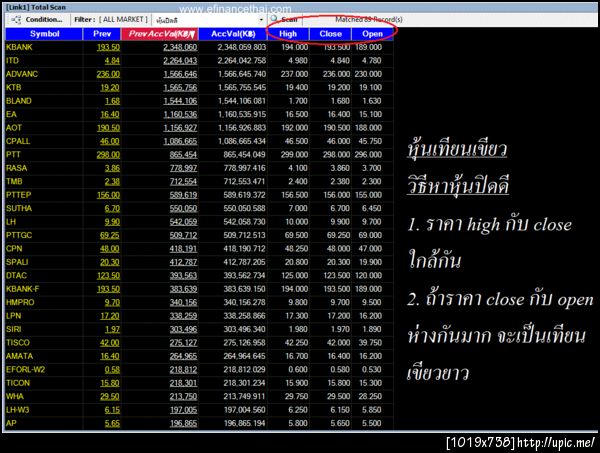Click EA Open value 15.100
This screenshot has height=453, width=600.
[x=370, y=114]
